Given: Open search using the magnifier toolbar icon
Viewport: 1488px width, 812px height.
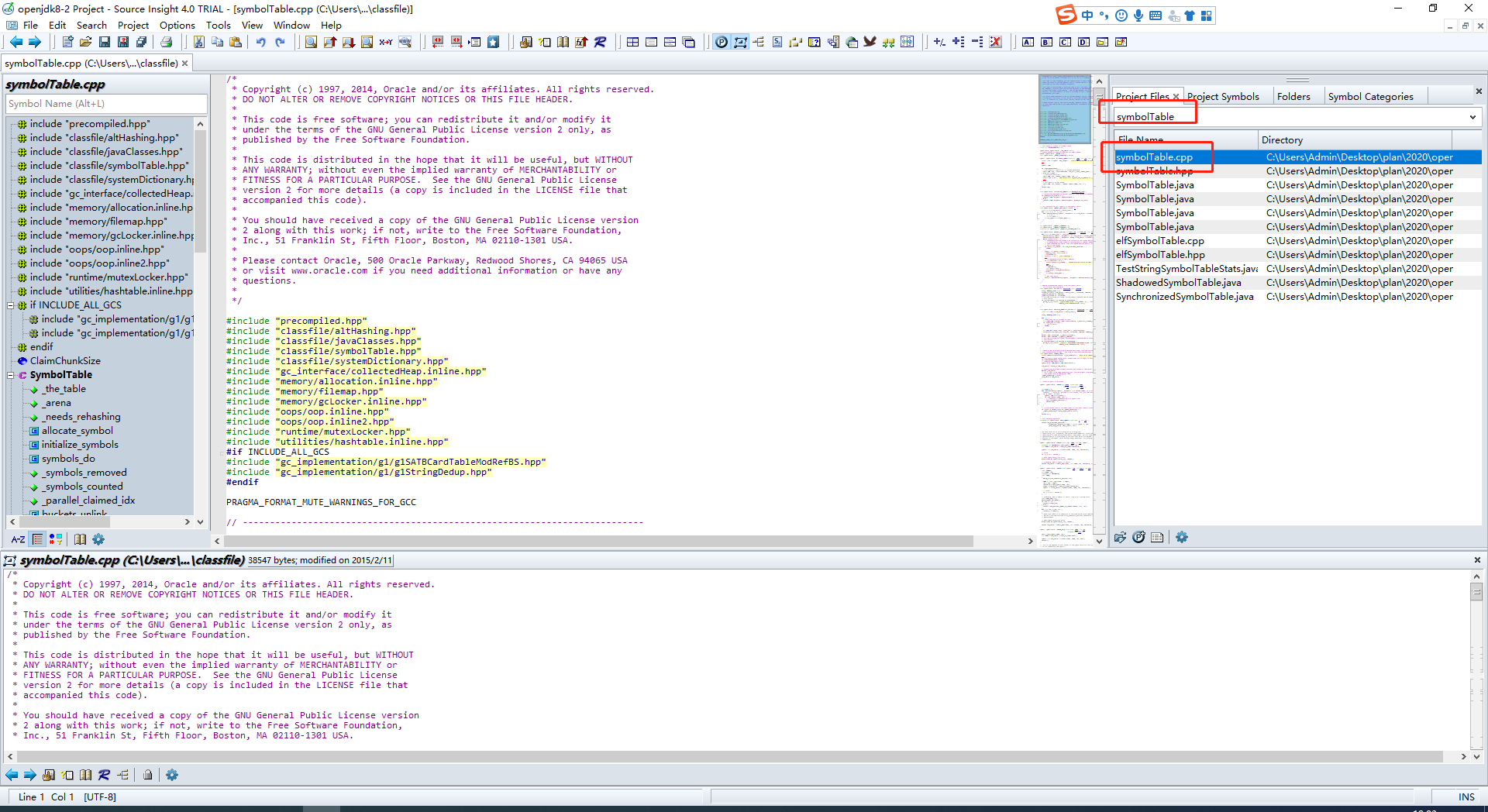Looking at the screenshot, I should pos(309,42).
